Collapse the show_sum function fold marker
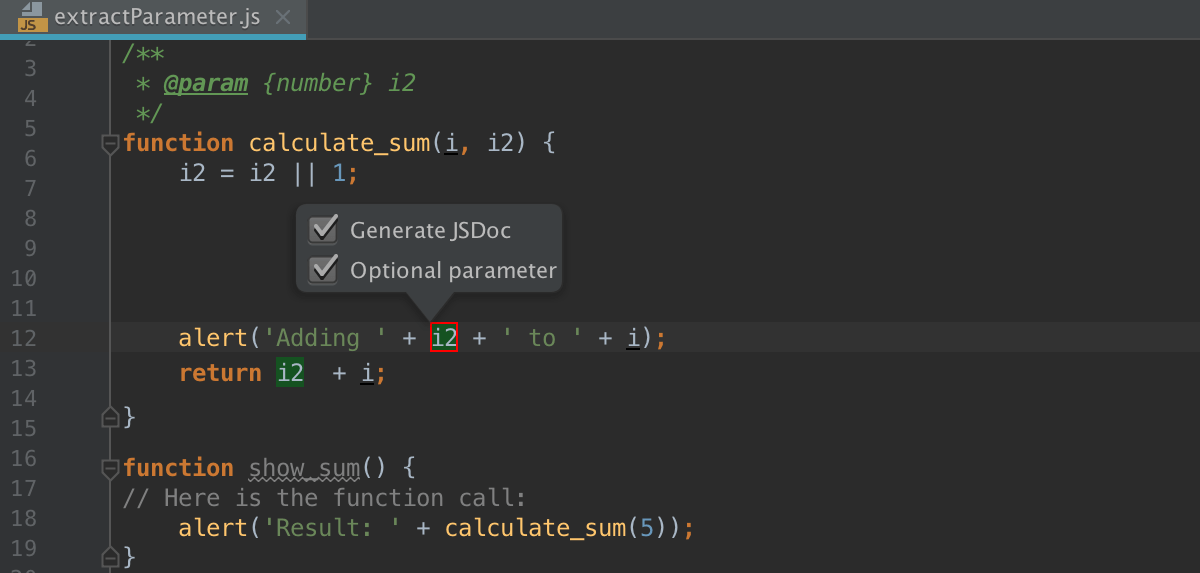1200x573 pixels. coord(110,468)
